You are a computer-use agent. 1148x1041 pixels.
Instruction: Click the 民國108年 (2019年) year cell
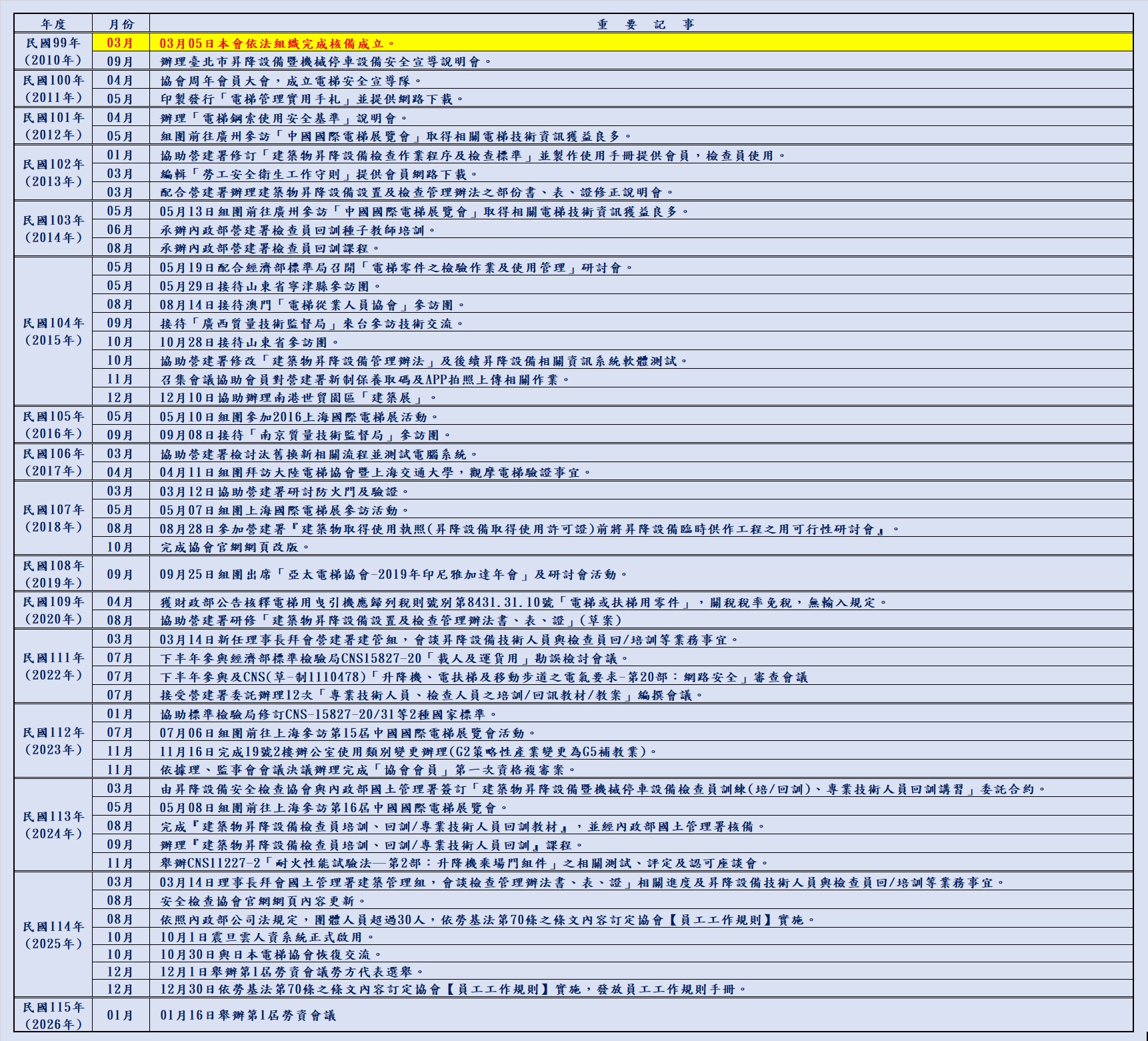(x=53, y=574)
